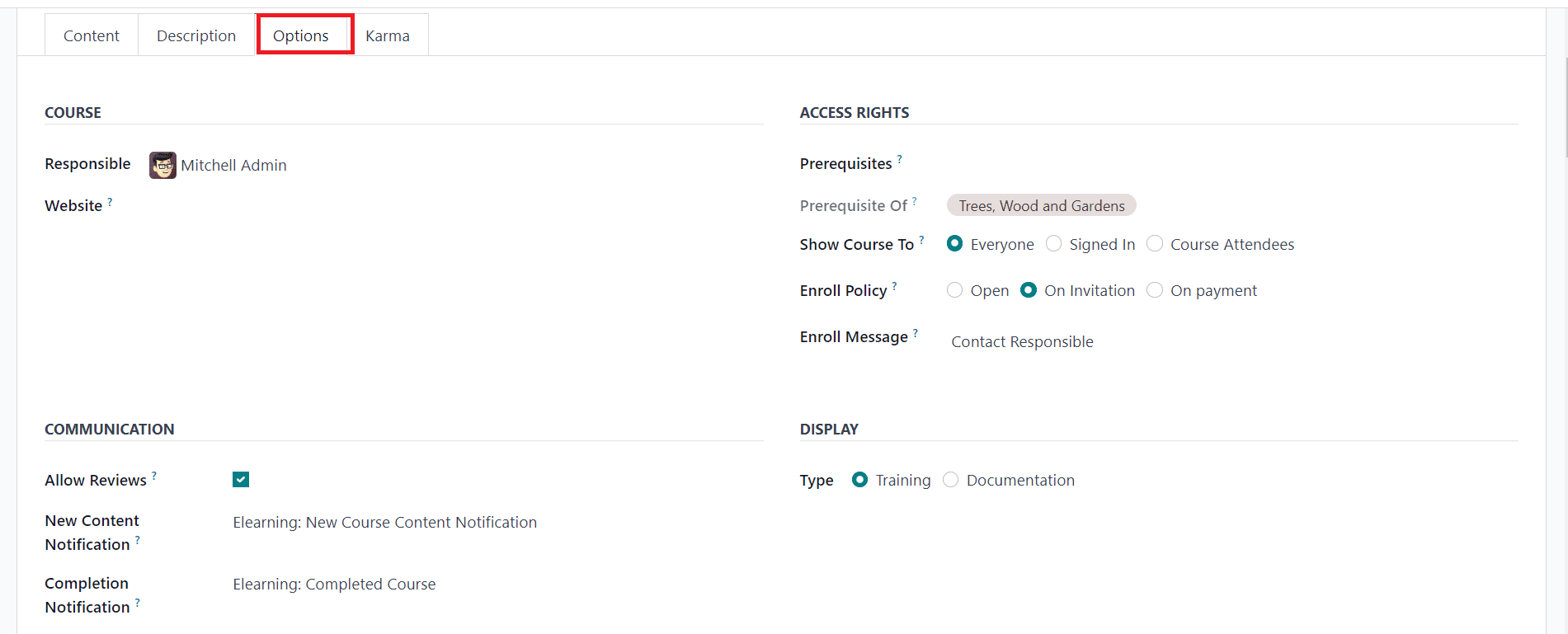
Task: Click help icon beside Enroll Policy
Action: coord(894,286)
